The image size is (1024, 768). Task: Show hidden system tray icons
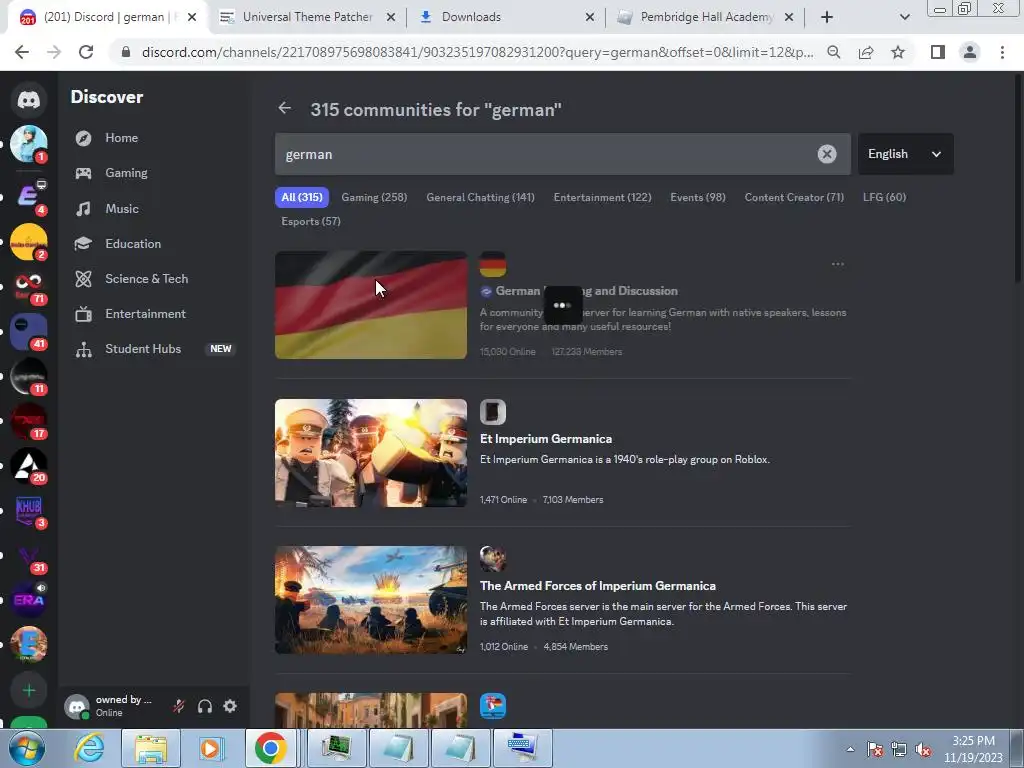[x=850, y=749]
